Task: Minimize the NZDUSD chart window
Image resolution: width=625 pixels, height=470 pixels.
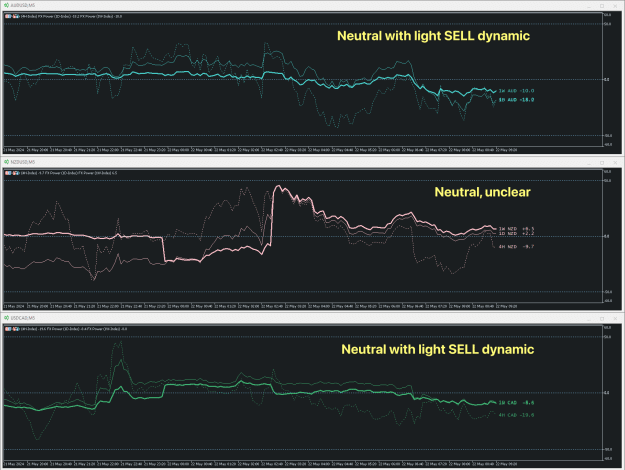Action: tap(589, 163)
